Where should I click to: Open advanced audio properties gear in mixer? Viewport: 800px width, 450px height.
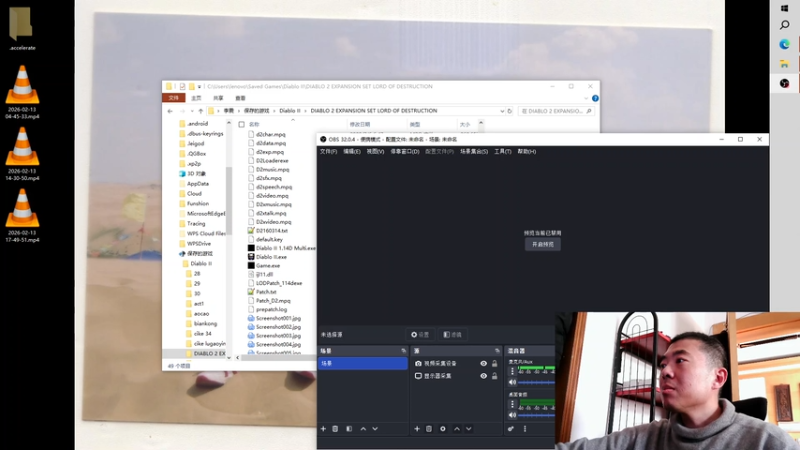click(x=511, y=429)
